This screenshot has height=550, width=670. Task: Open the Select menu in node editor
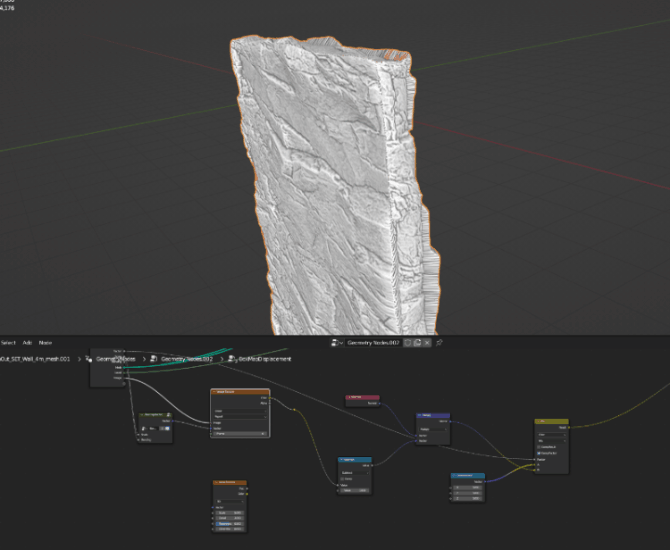[8, 343]
